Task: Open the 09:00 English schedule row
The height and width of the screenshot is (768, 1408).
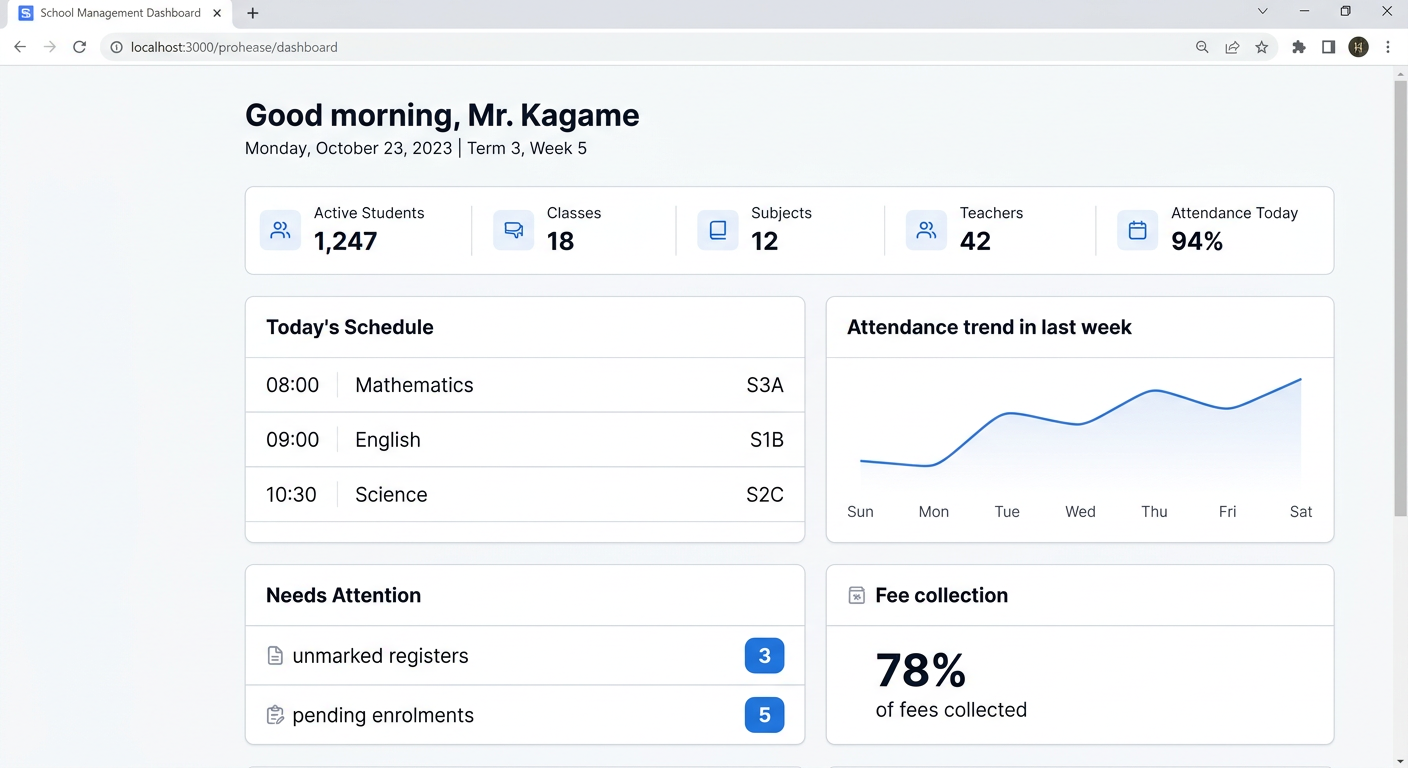Action: tap(525, 440)
